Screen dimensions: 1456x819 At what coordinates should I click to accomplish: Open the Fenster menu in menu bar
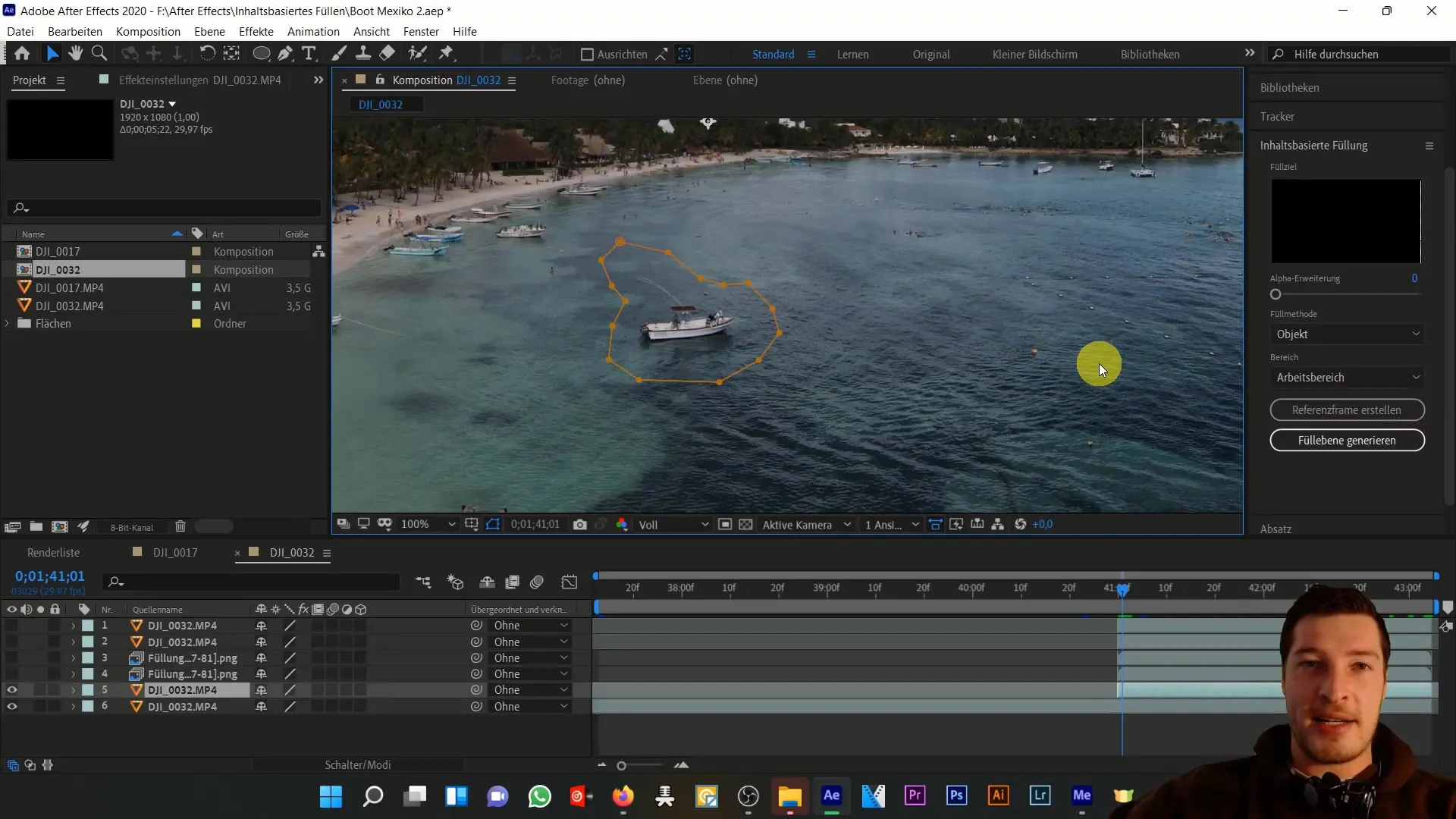(x=421, y=31)
